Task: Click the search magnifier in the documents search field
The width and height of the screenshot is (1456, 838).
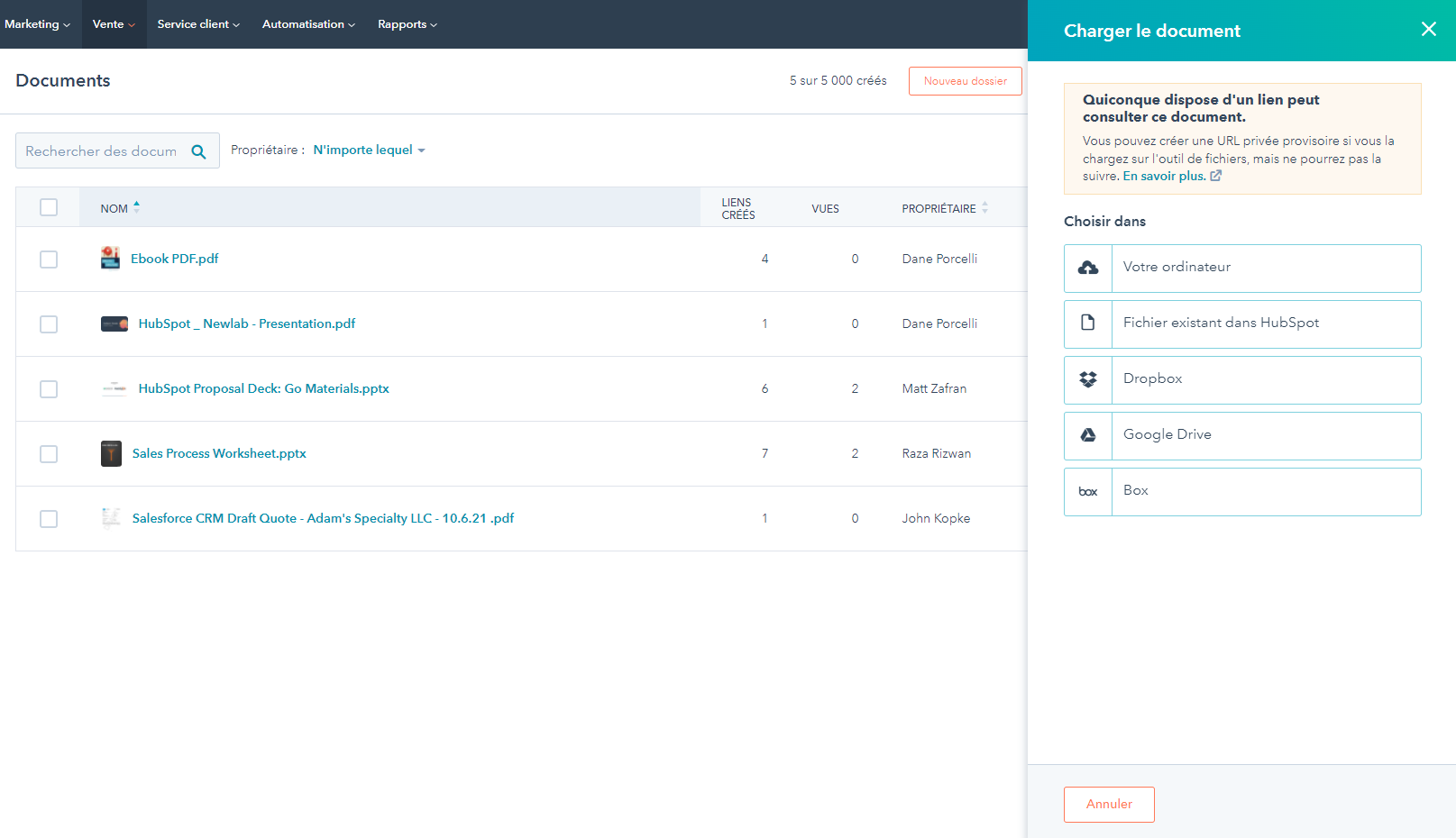Action: (x=198, y=151)
